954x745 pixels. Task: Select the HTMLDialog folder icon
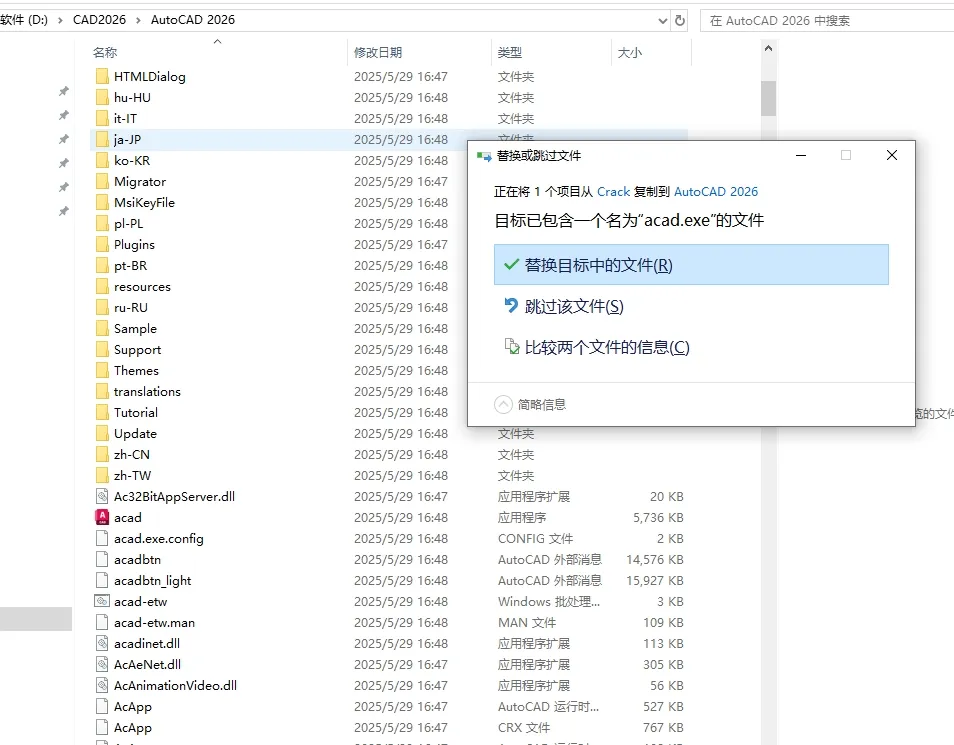coord(102,76)
